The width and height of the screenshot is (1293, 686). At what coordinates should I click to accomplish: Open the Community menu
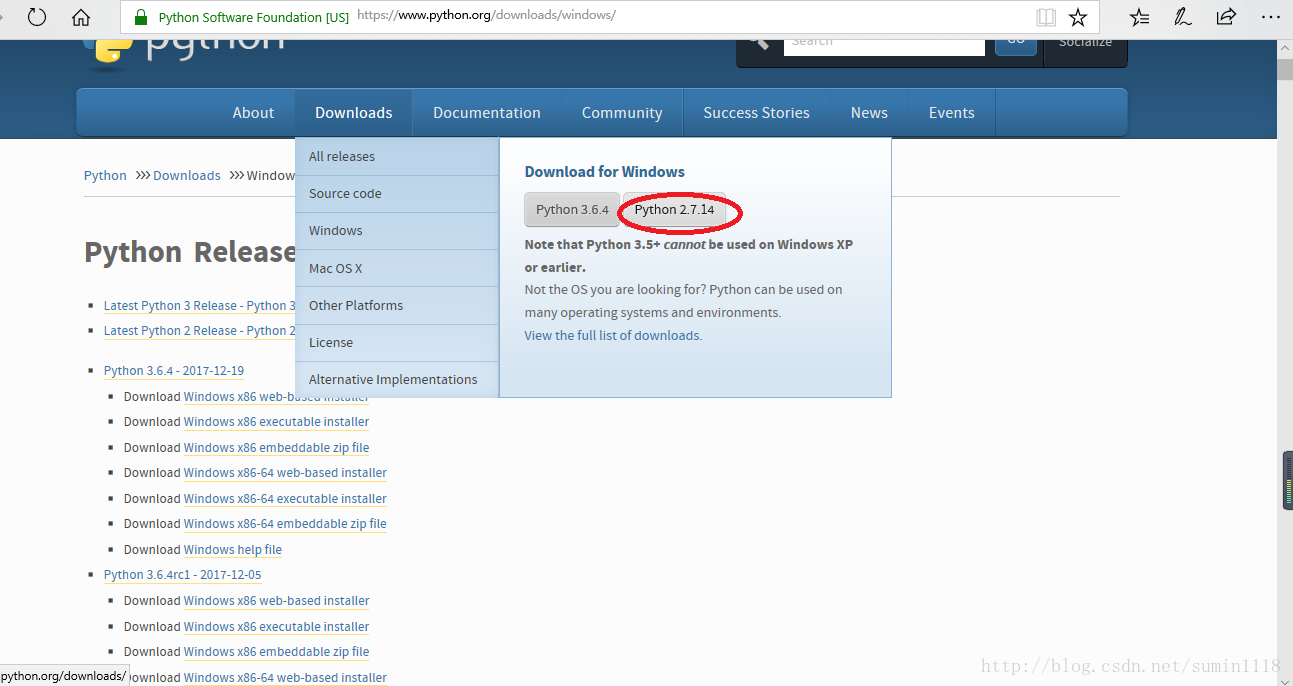tap(622, 113)
